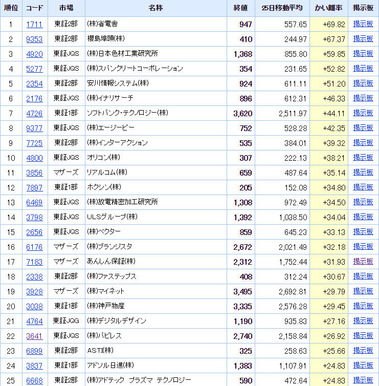Open 掲示板 link for デジタルデザイン row
379x386 pixels.
(x=363, y=320)
